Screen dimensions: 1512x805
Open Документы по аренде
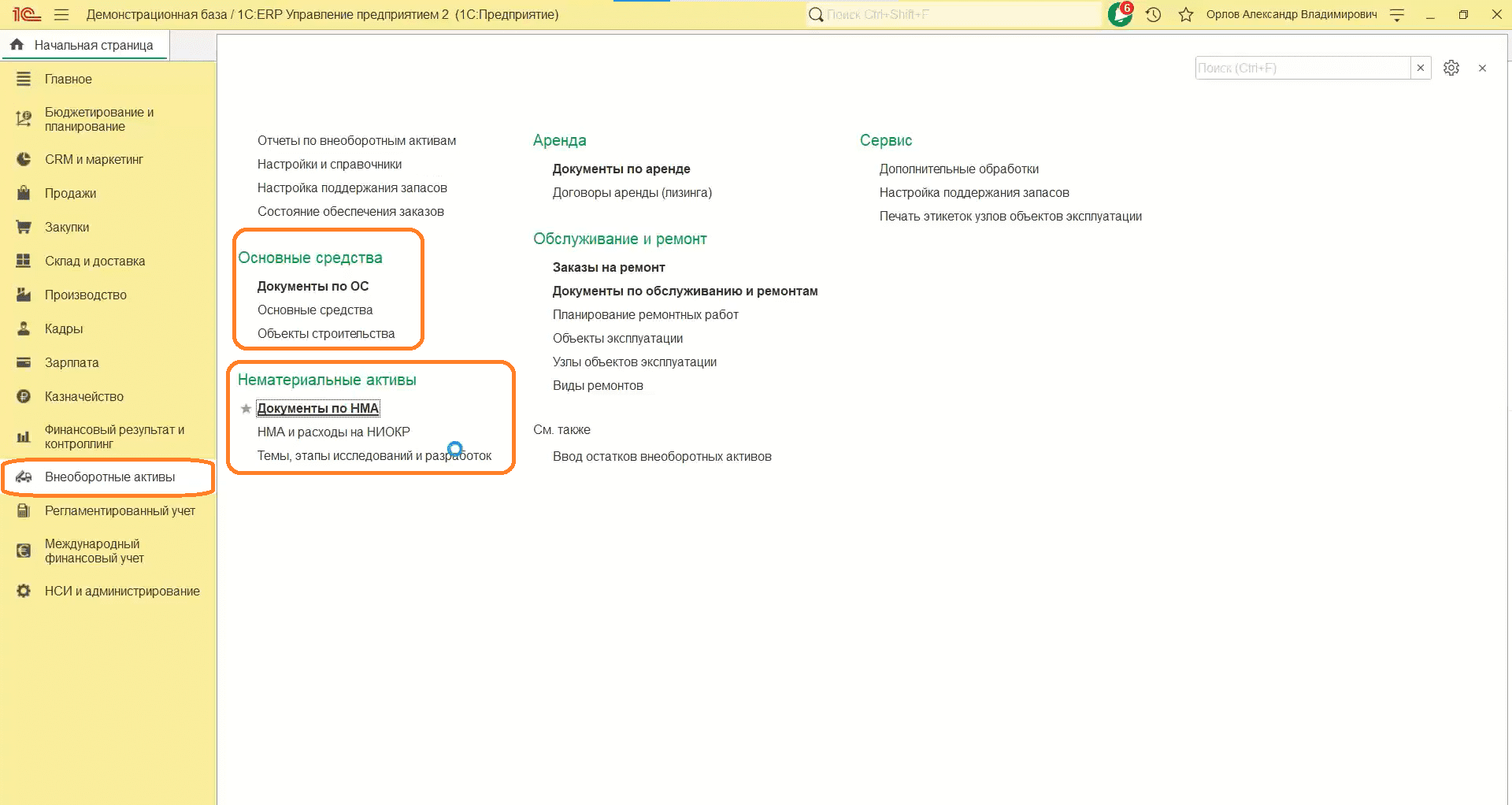click(621, 169)
